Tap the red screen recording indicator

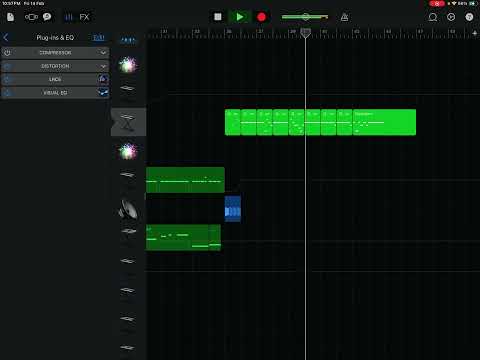(437, 3)
